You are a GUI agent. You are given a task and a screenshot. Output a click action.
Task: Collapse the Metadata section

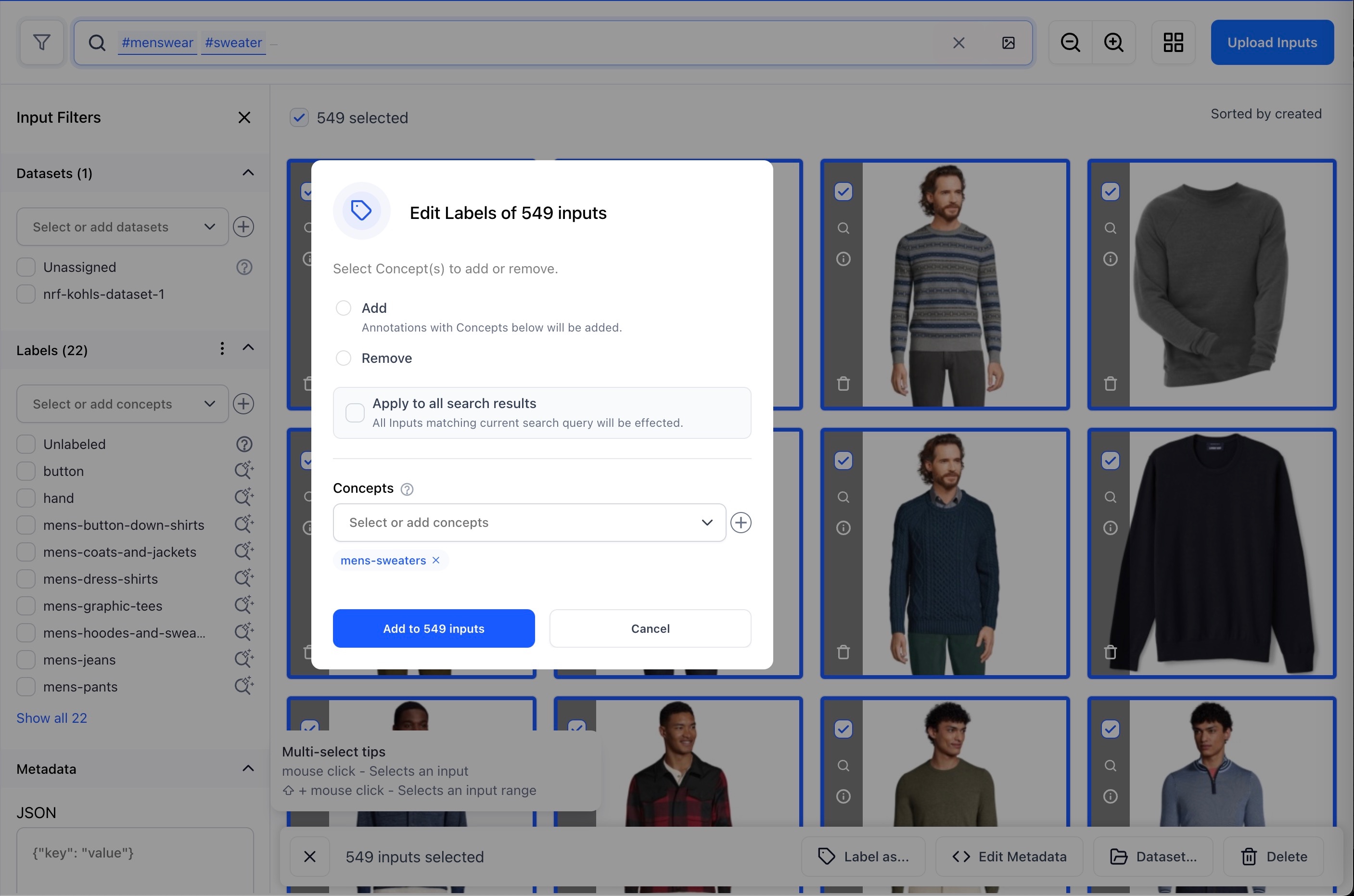(248, 768)
